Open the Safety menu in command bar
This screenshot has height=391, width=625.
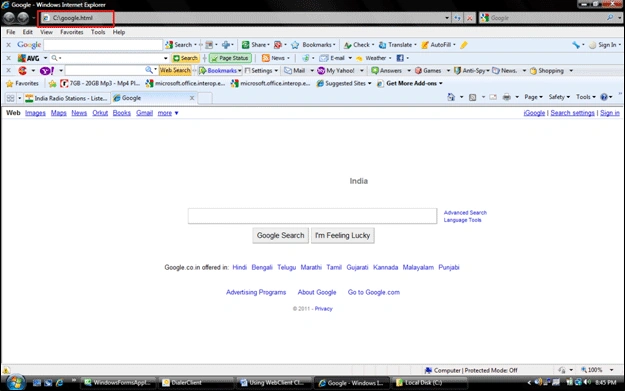(x=559, y=97)
